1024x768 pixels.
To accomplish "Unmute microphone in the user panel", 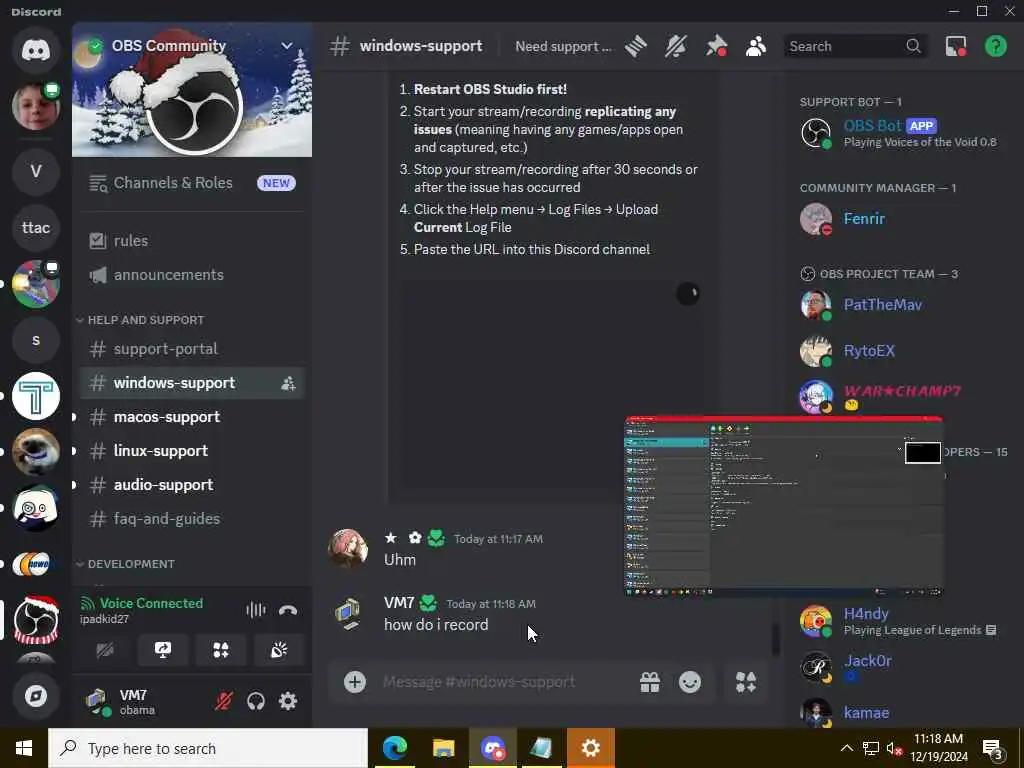I will 224,701.
